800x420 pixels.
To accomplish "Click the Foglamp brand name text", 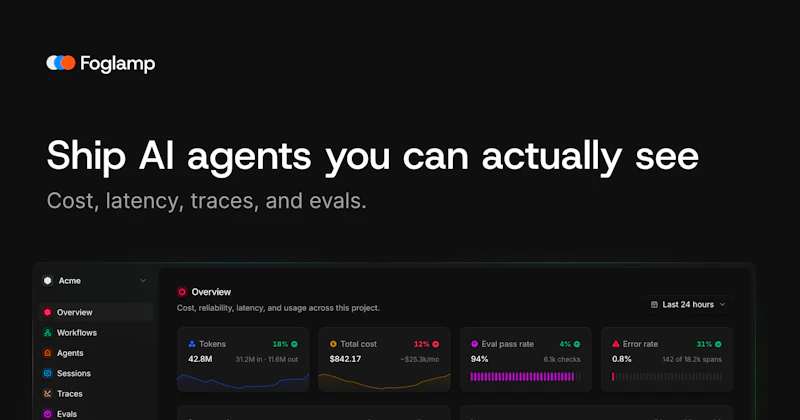I will pos(118,64).
